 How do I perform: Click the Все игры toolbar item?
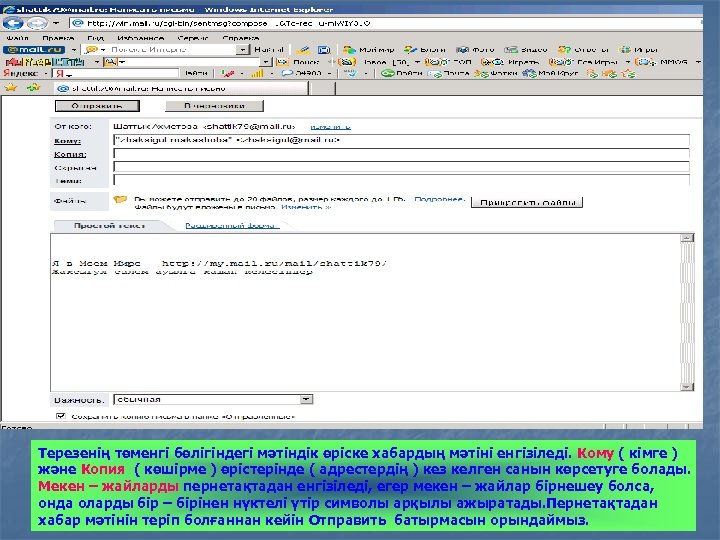tap(583, 62)
